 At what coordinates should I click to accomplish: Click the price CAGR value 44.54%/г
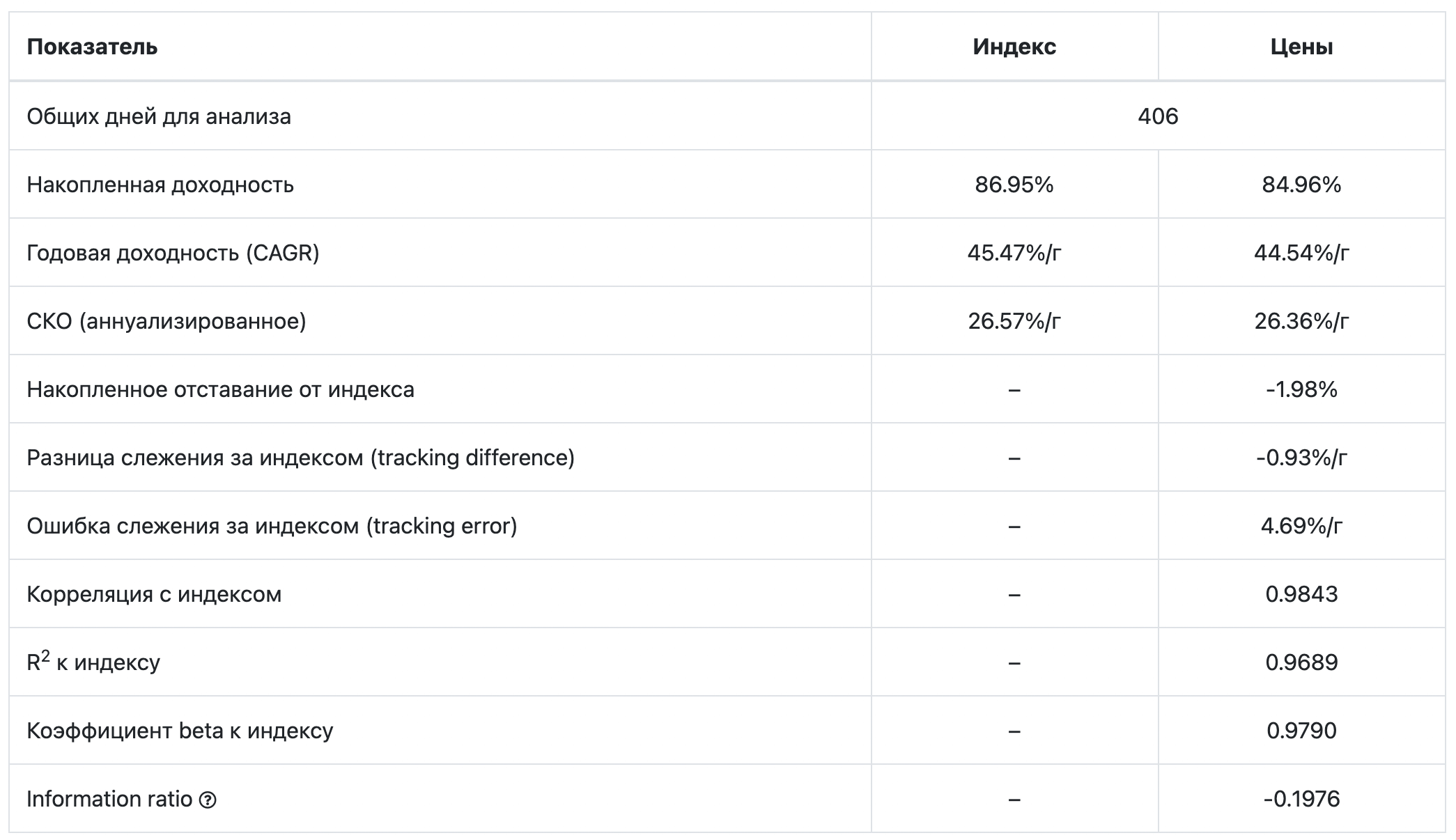[1301, 252]
